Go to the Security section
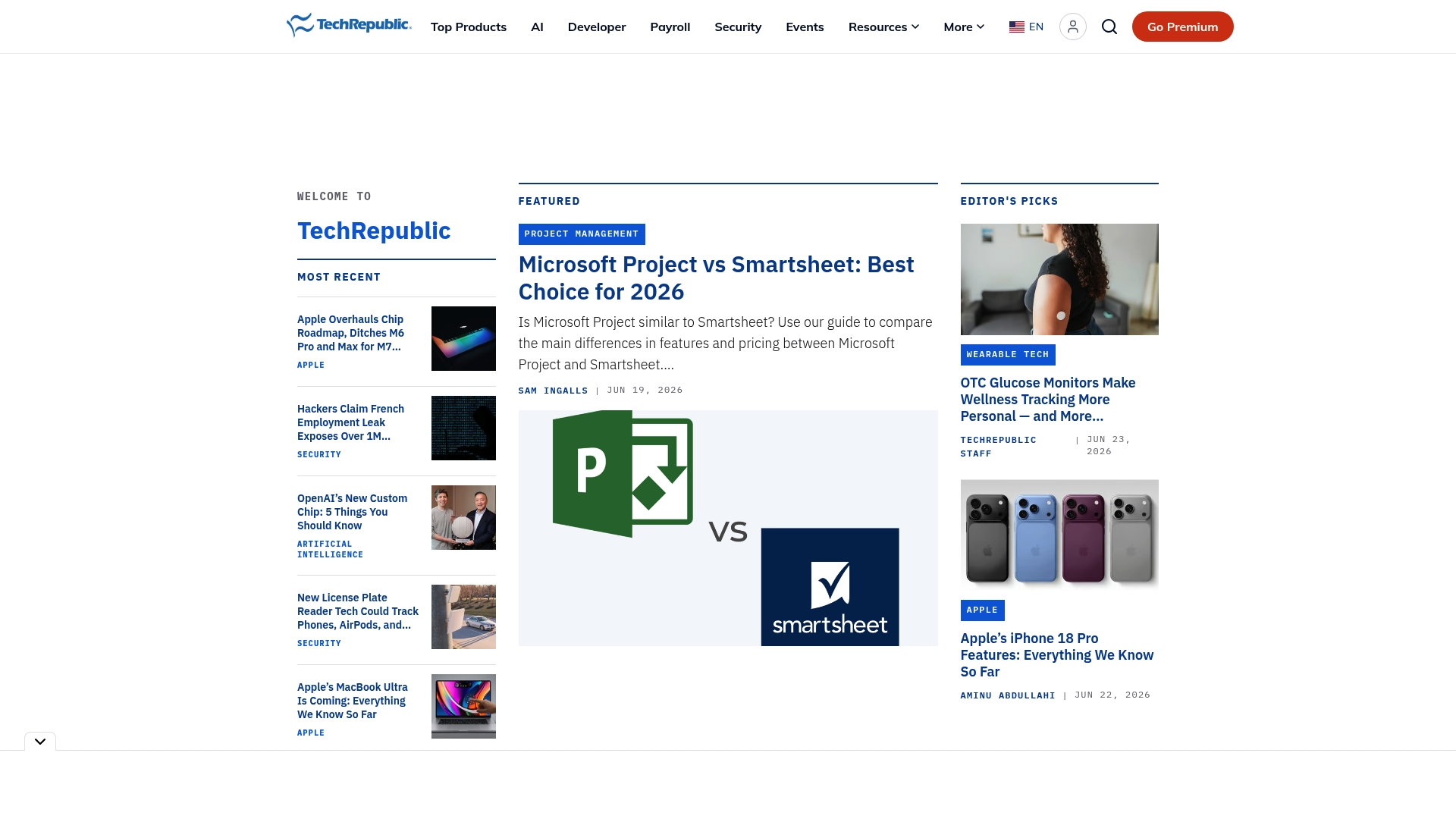 pyautogui.click(x=738, y=27)
